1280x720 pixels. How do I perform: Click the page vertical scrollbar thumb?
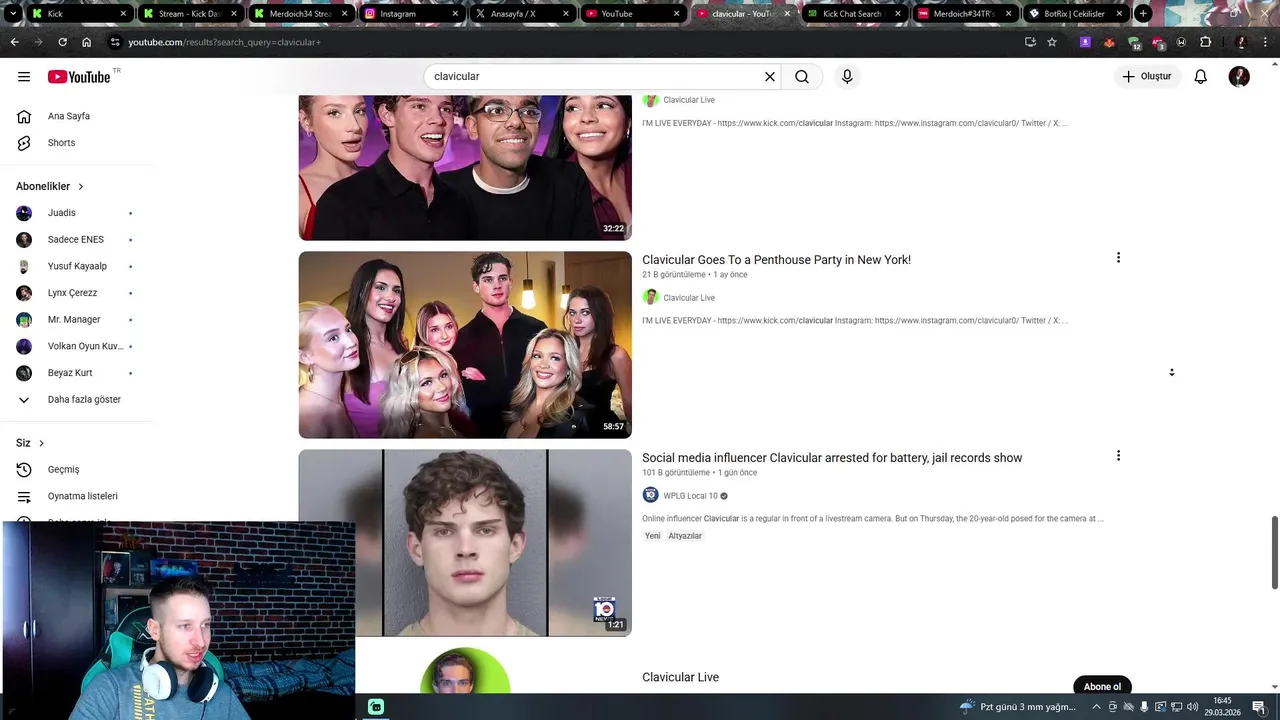click(x=1274, y=553)
